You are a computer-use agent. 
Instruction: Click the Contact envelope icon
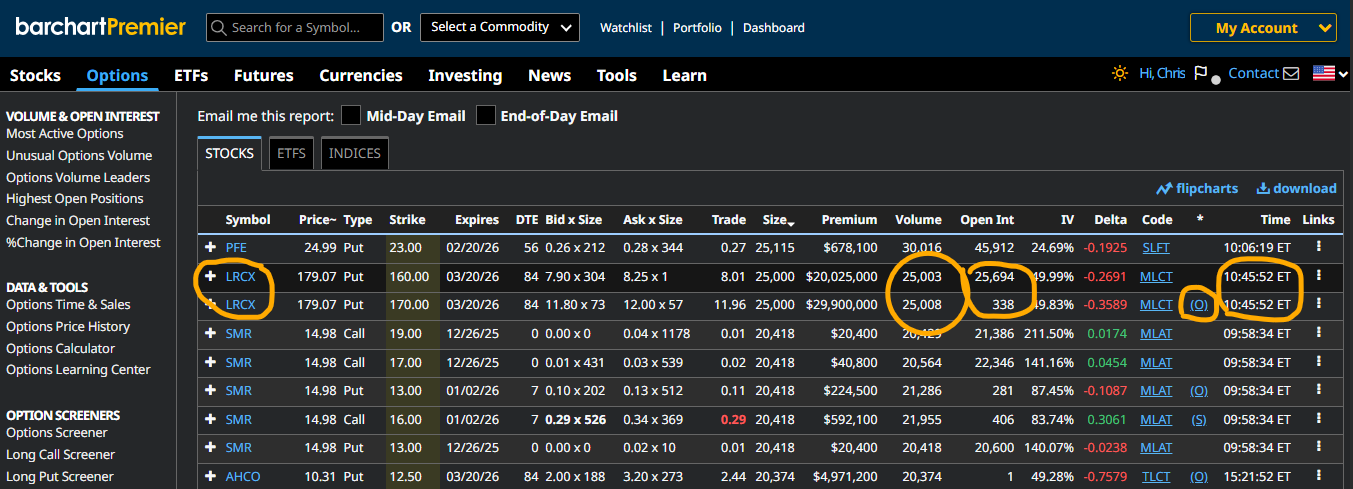[1291, 74]
